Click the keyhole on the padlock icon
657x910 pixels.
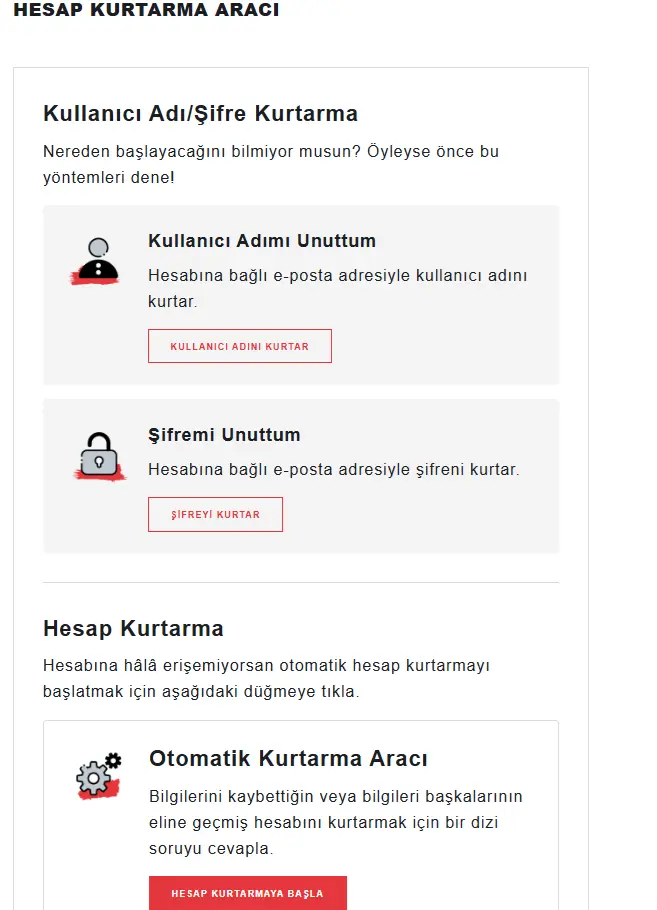98,460
